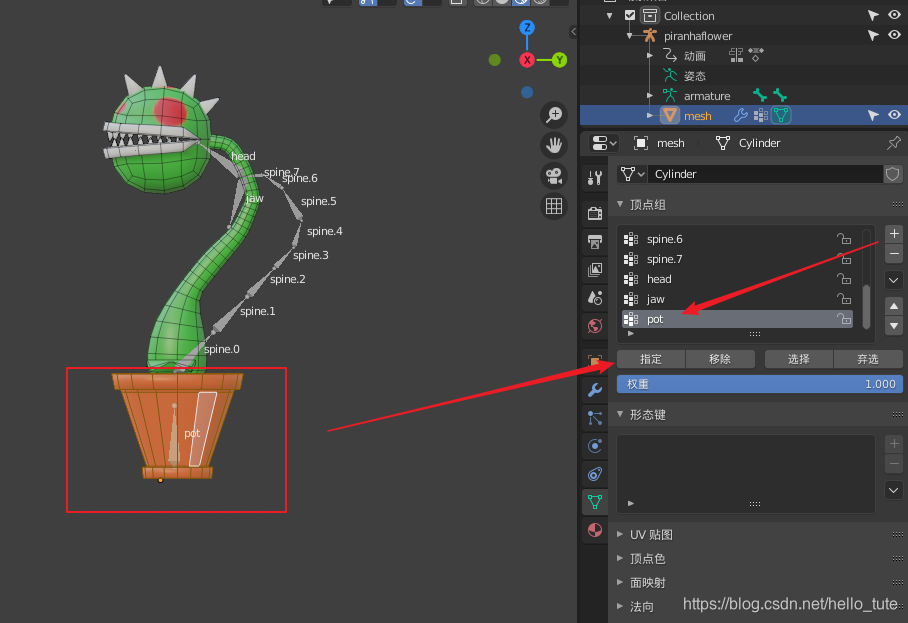Screen dimensions: 908x623
Task: Click the X axis on navigation gizmo
Action: (x=527, y=60)
